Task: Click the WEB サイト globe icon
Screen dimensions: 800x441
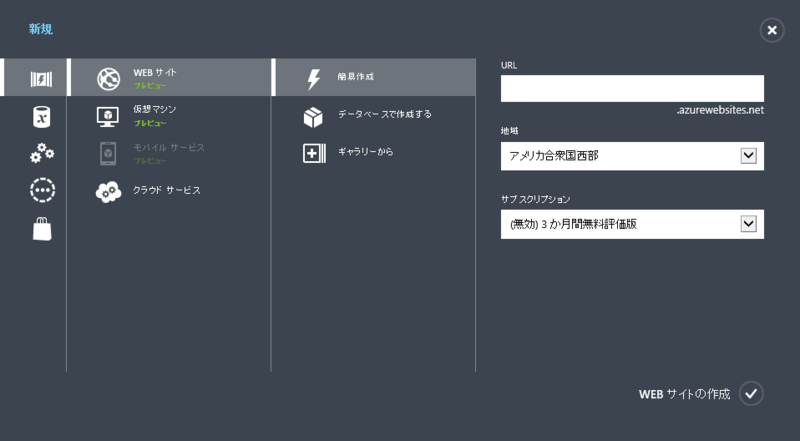Action: [x=109, y=79]
